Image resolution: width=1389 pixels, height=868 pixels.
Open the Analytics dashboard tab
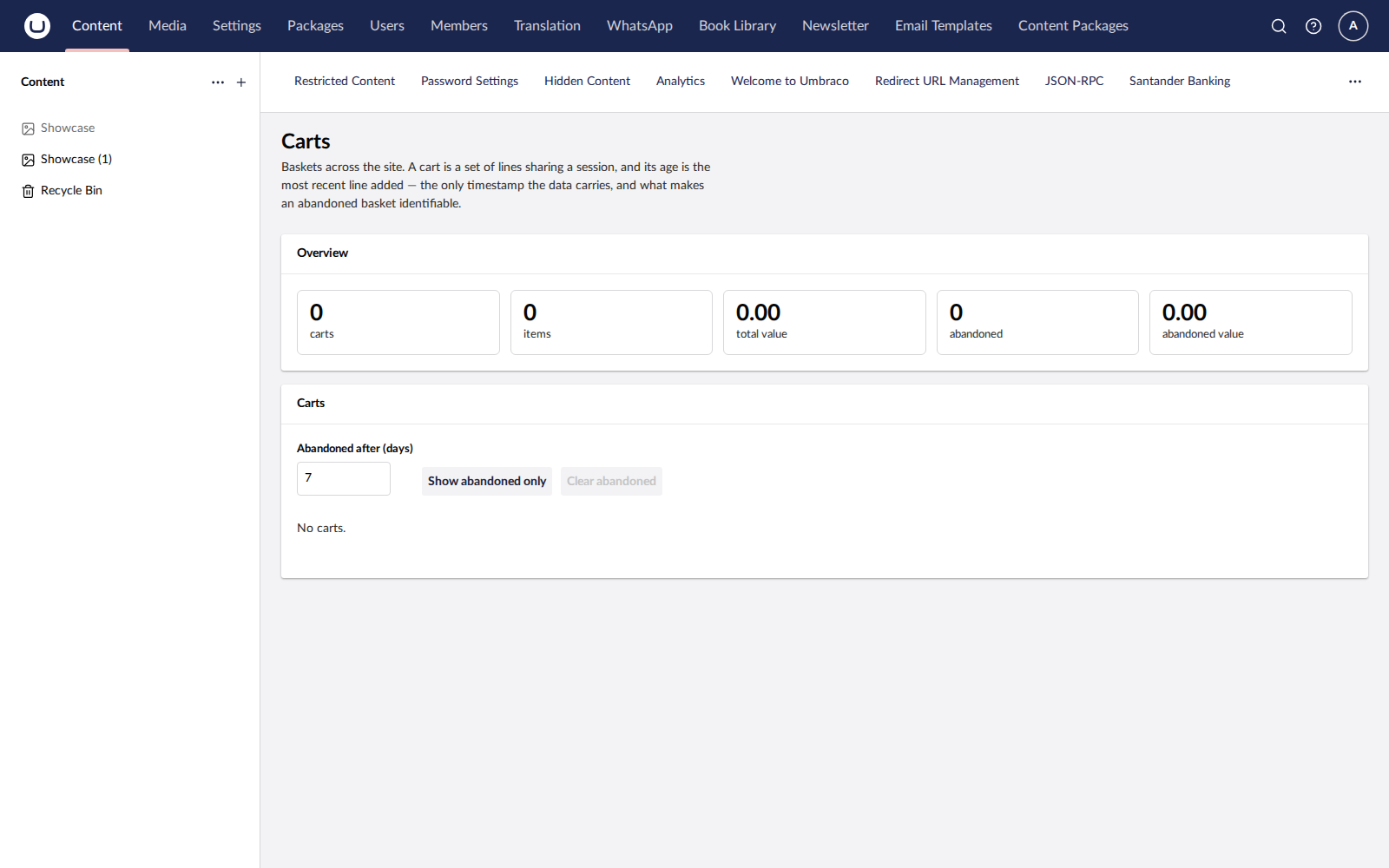click(681, 82)
